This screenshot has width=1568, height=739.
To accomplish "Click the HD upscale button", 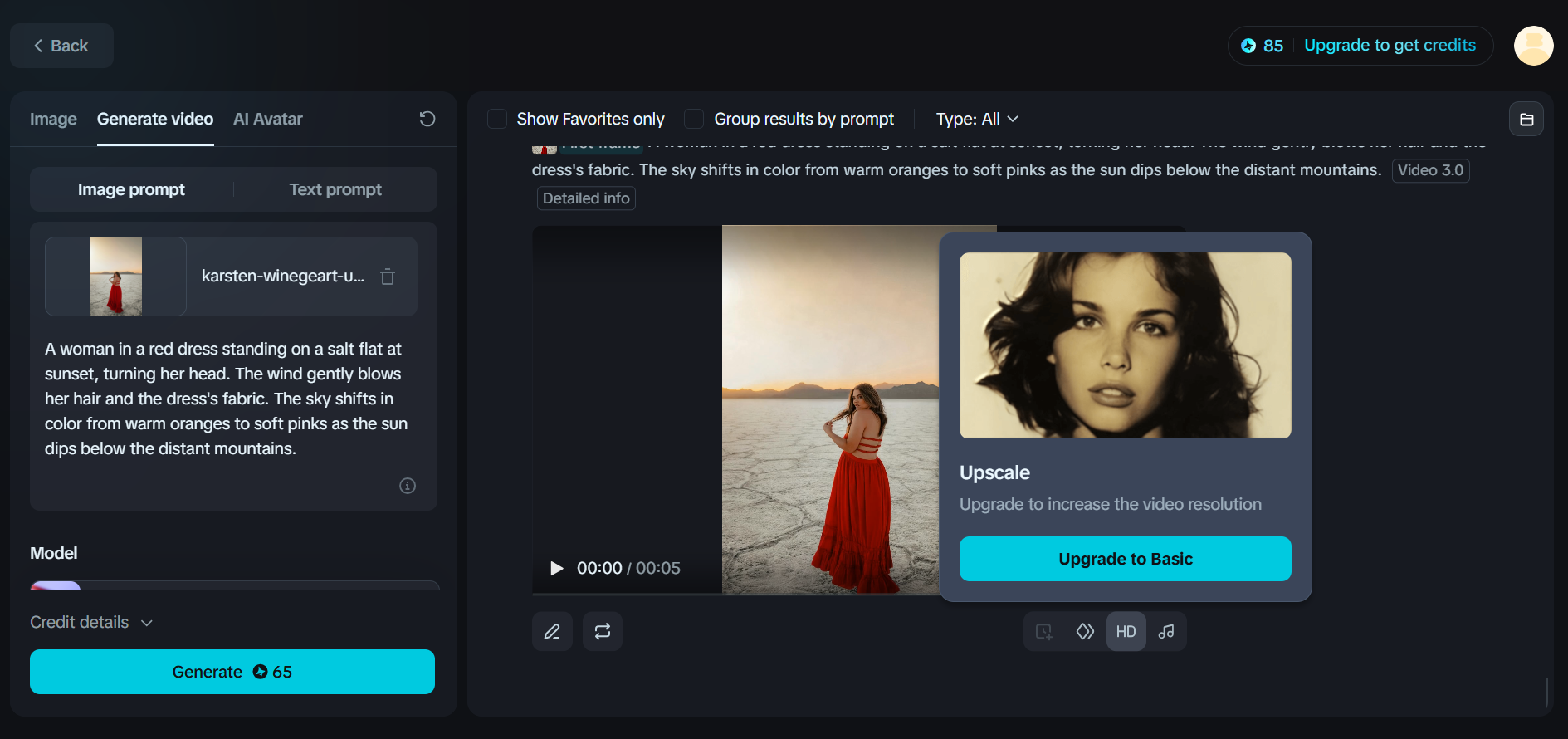I will [1126, 632].
